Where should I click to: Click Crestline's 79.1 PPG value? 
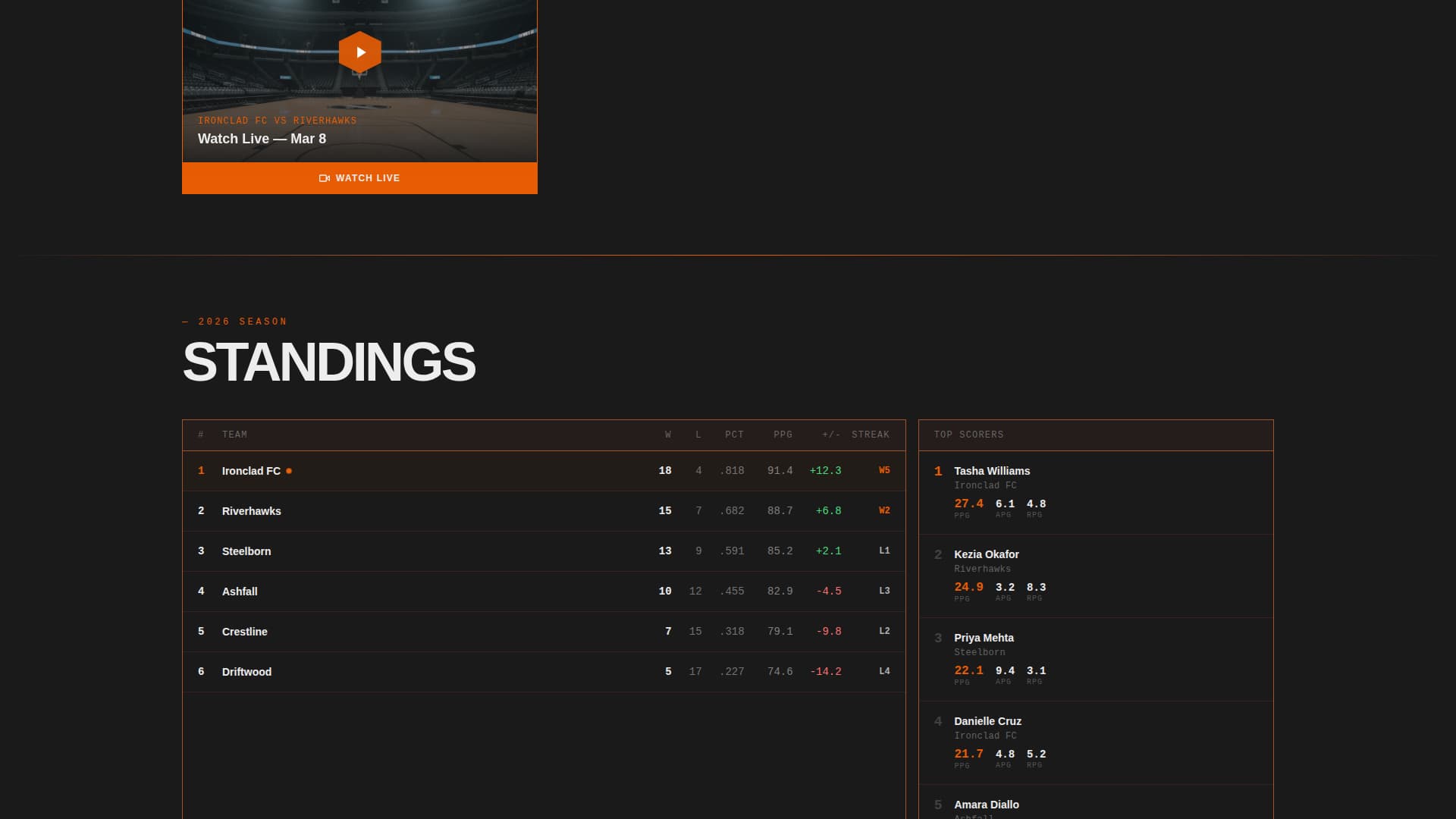[780, 632]
